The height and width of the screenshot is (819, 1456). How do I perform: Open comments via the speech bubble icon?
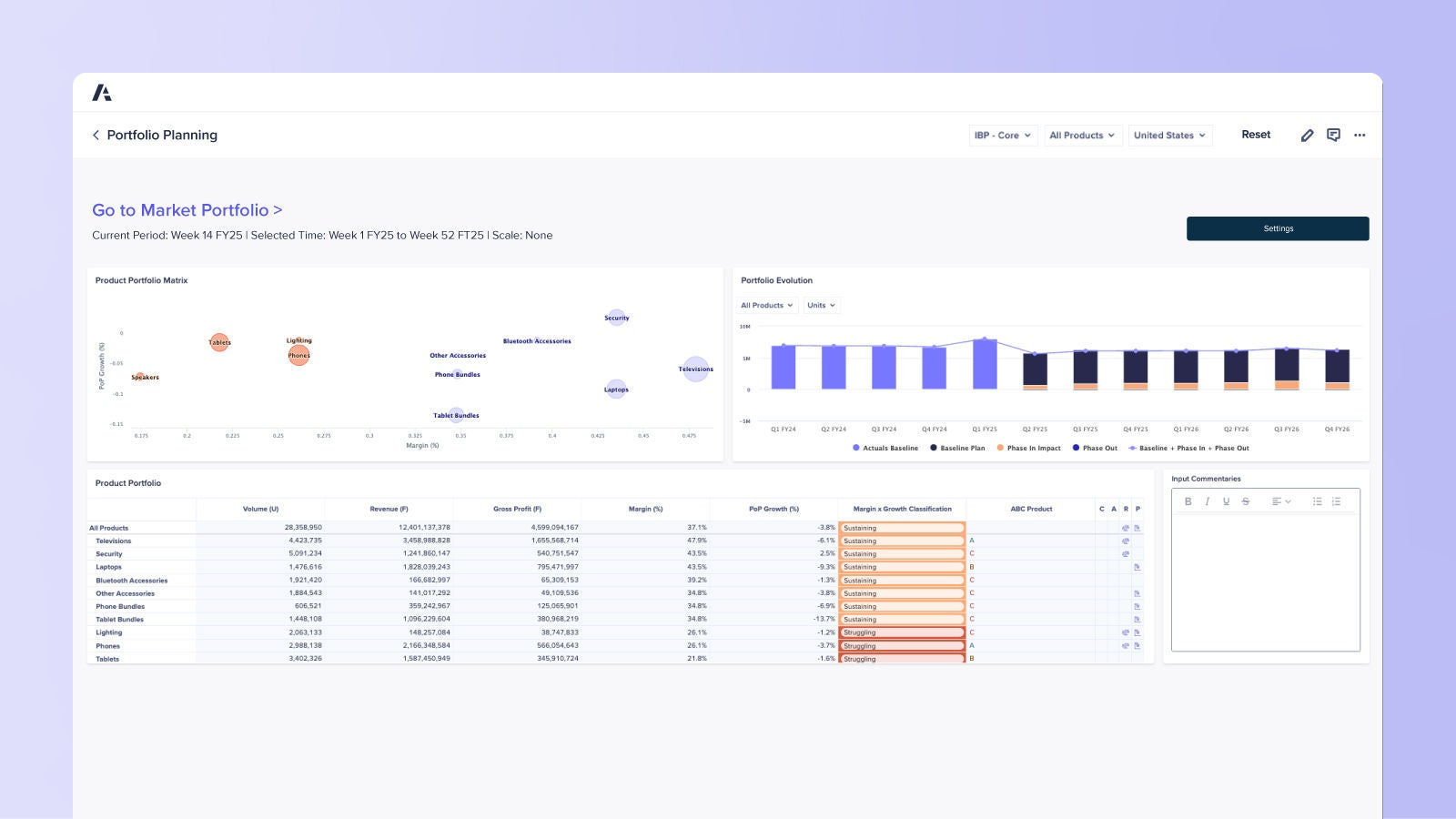pyautogui.click(x=1334, y=135)
